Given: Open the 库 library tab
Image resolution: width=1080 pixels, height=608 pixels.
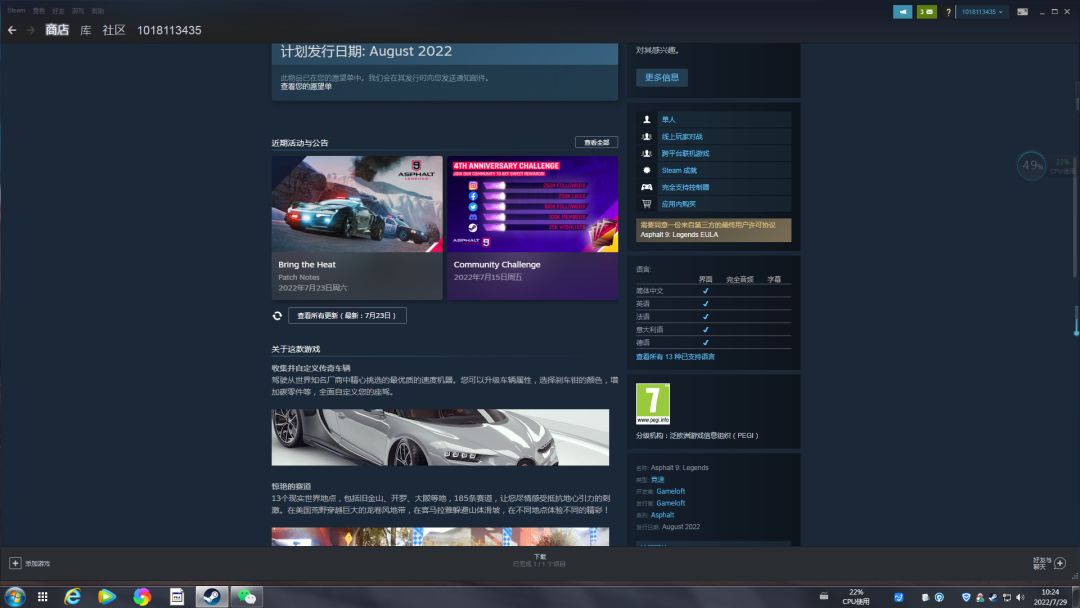Looking at the screenshot, I should [x=85, y=30].
